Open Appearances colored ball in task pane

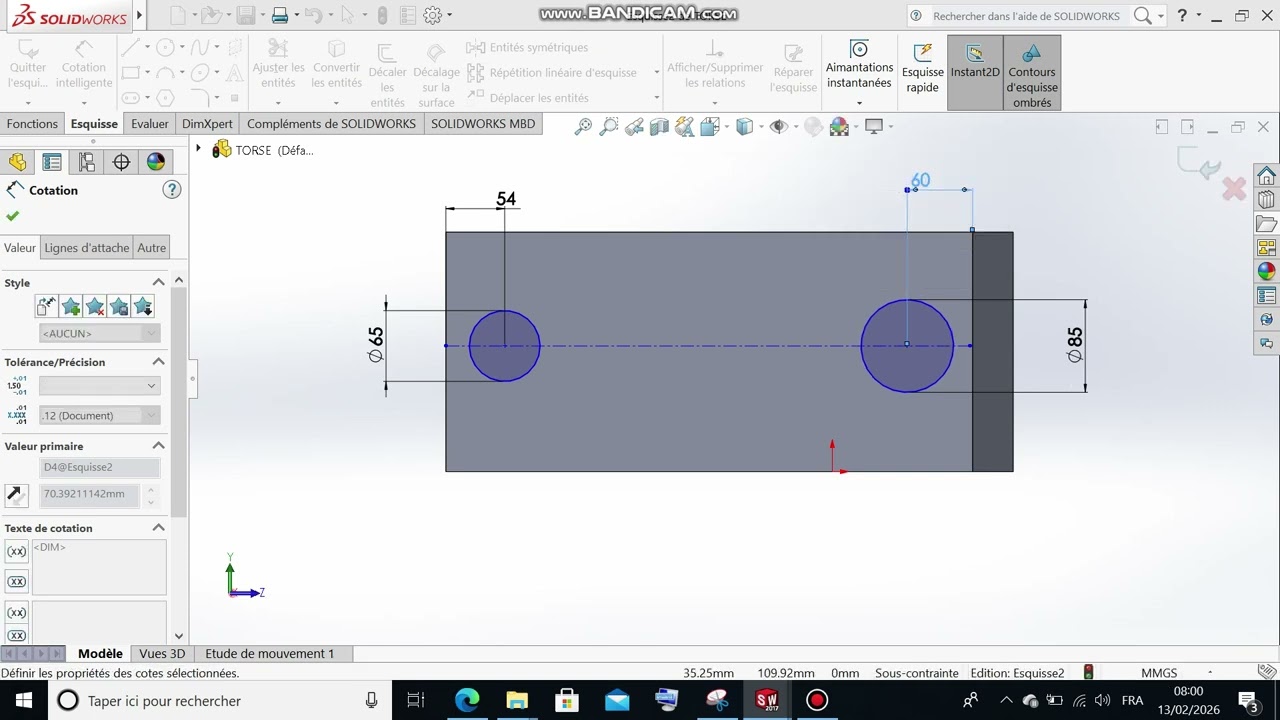pos(1267,271)
